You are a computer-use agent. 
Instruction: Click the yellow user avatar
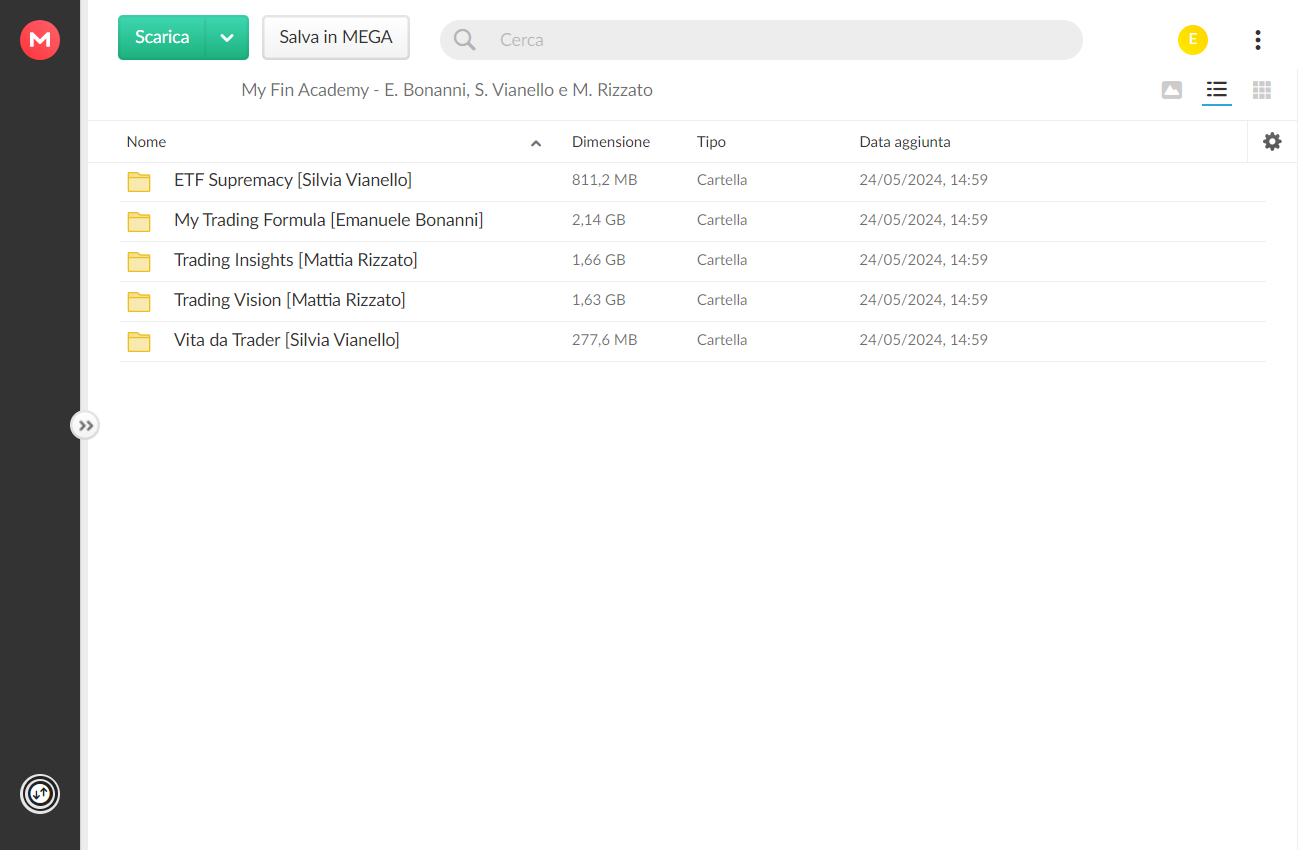tap(1193, 40)
